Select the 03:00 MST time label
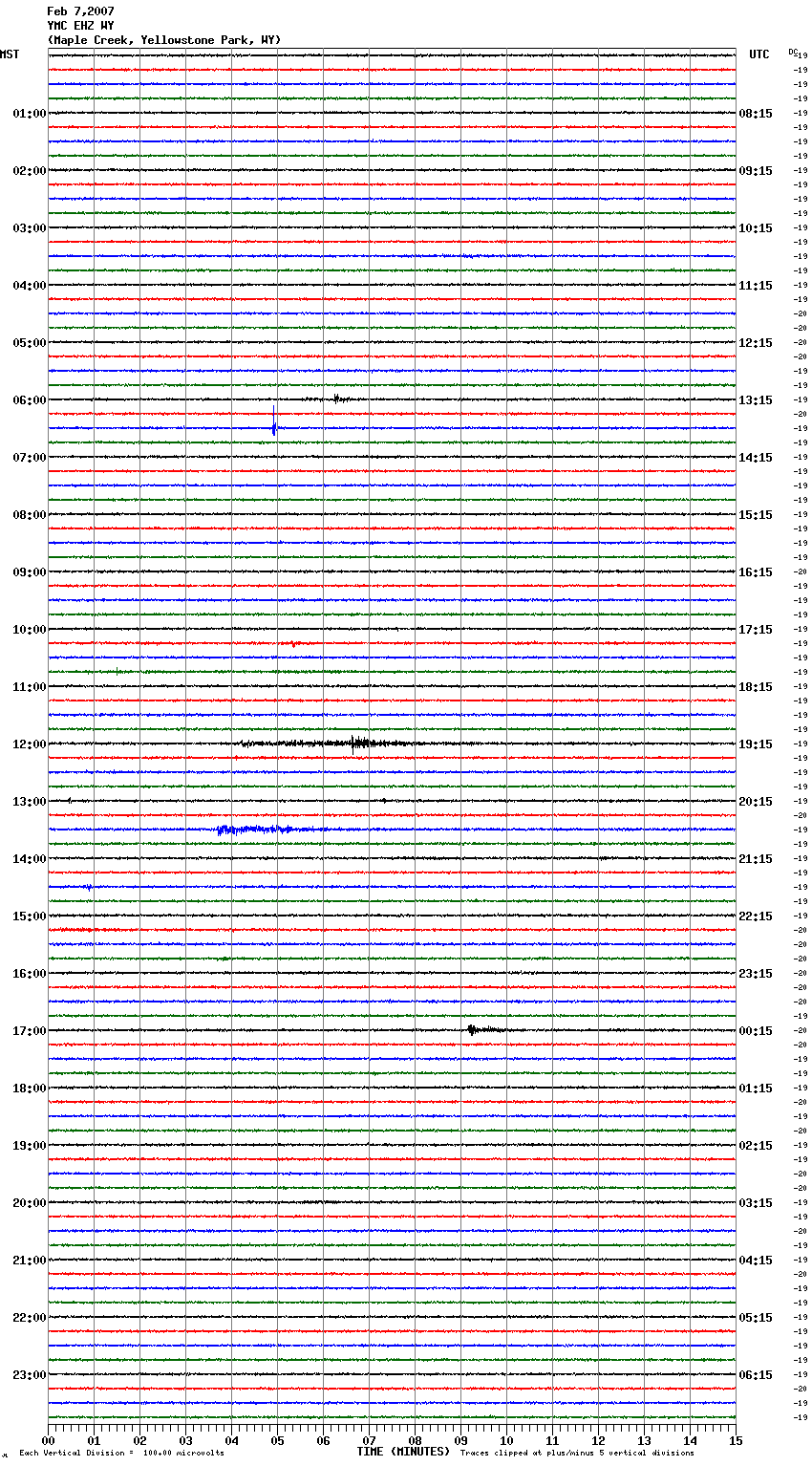 pyautogui.click(x=29, y=228)
